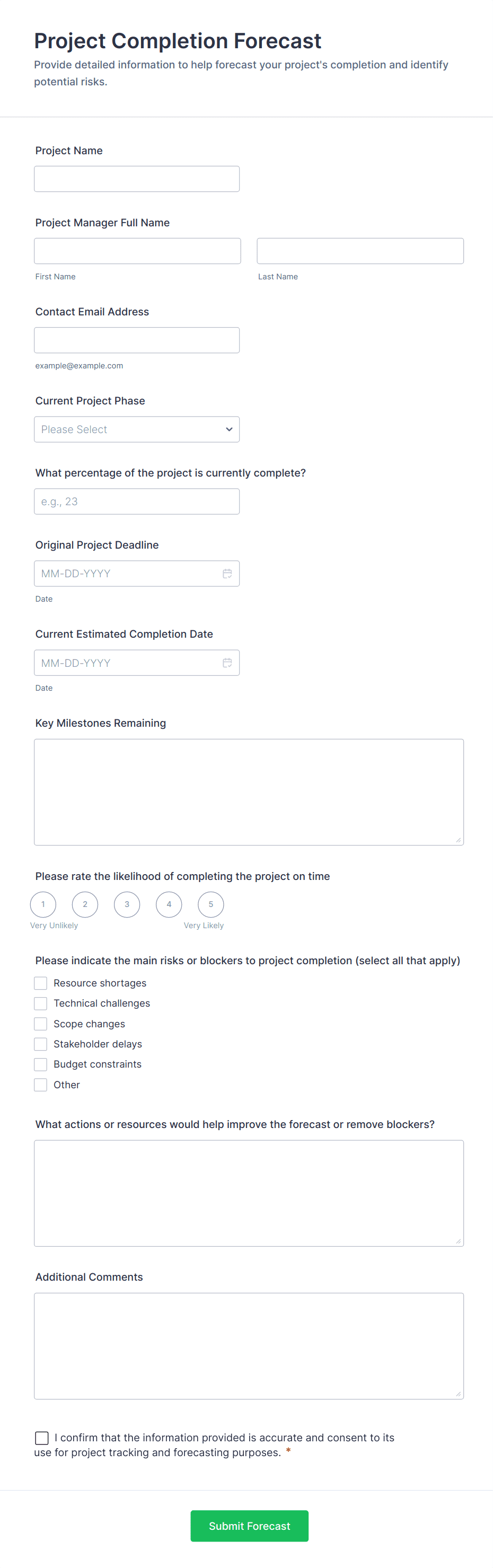This screenshot has height=1568, width=493.
Task: Enable the Scope changes option
Action: pos(41,1023)
